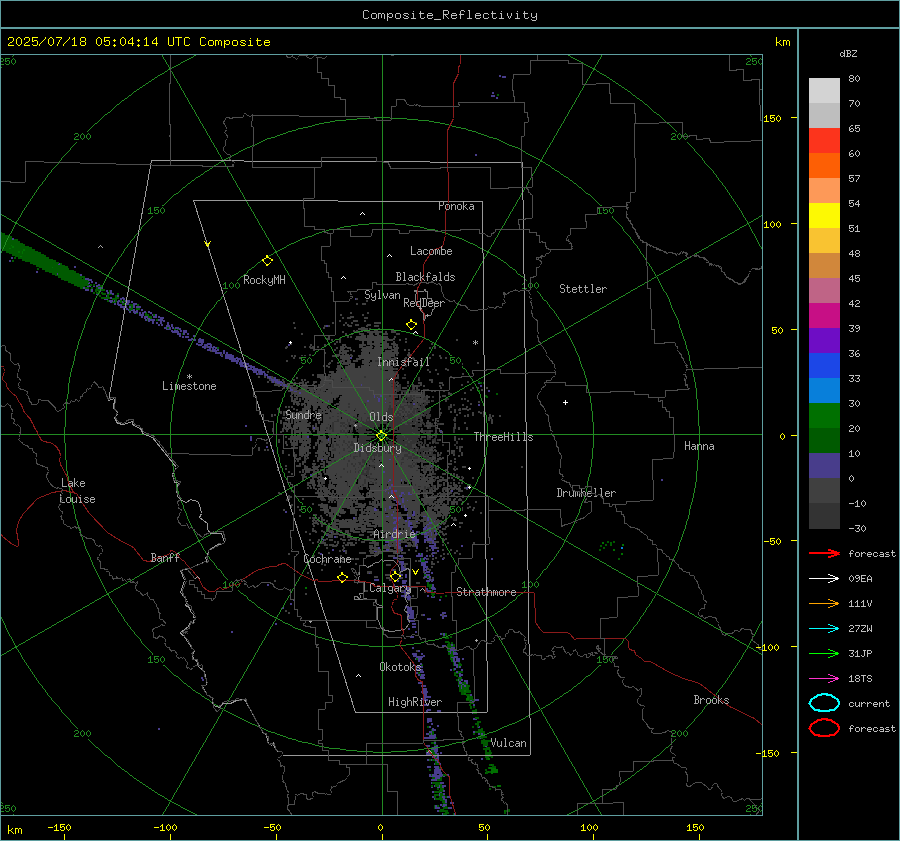This screenshot has height=841, width=900.
Task: Click the timestamp 2025/07/18 05:04:14 UTC Composite
Action: [138, 42]
